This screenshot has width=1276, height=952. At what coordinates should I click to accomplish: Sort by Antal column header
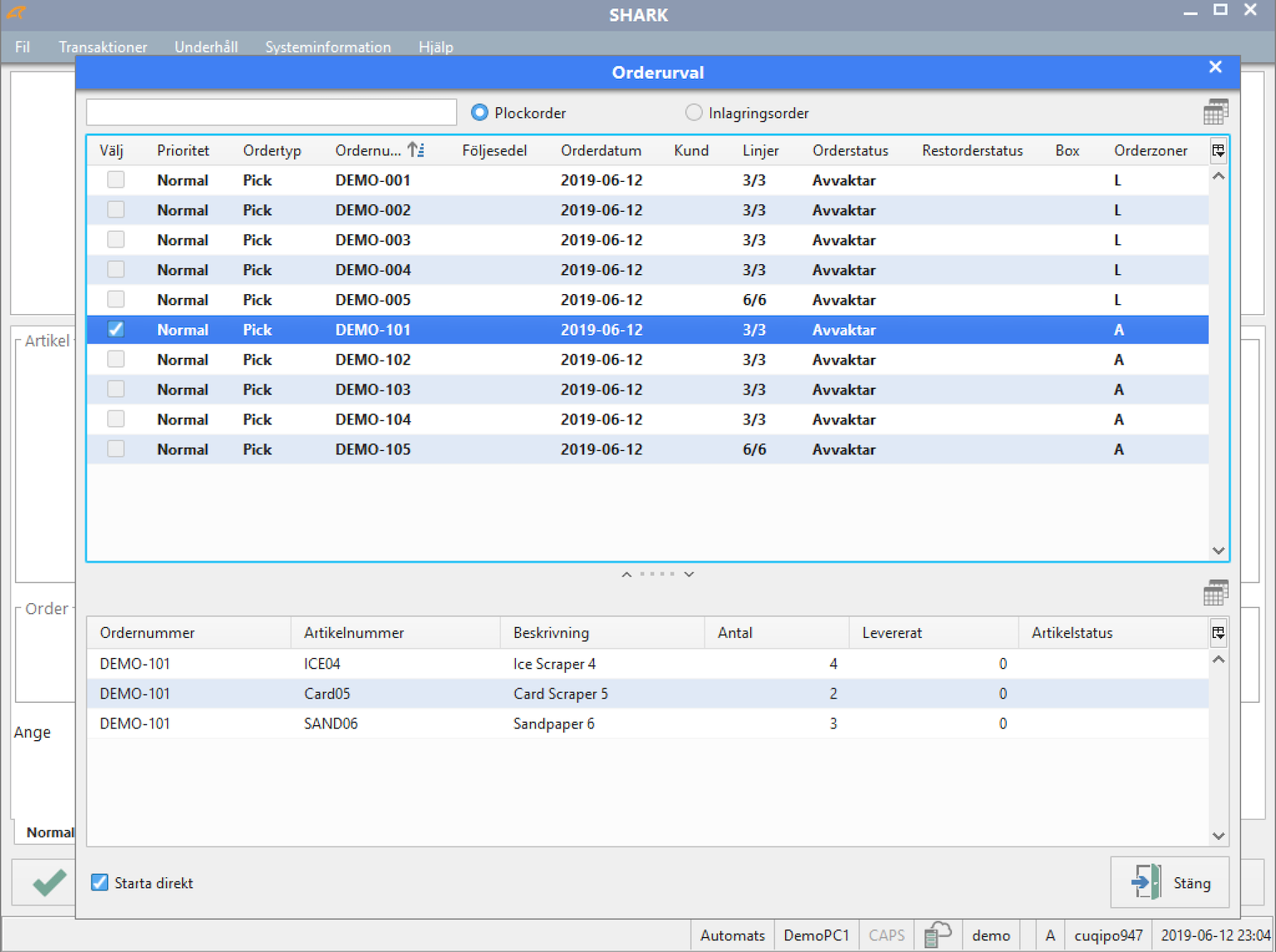777,632
